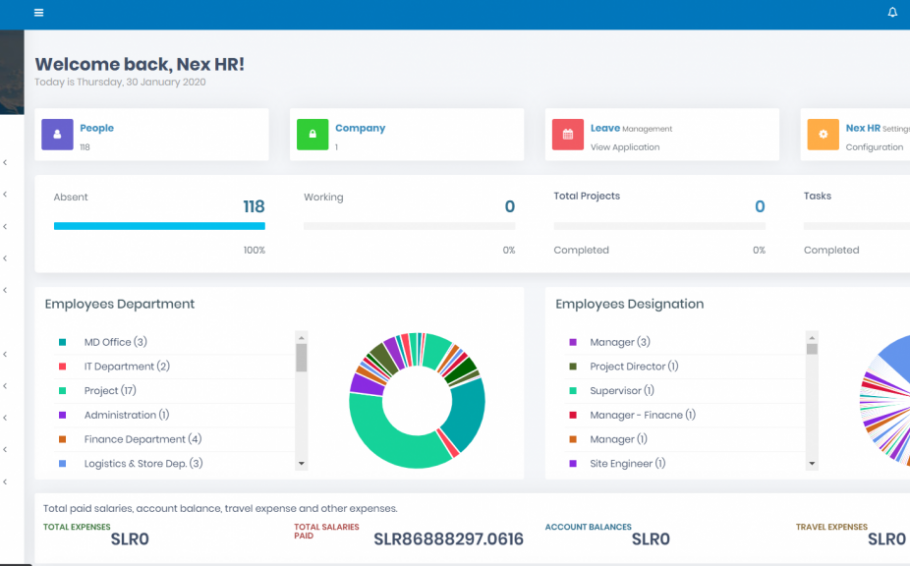Open the Leave Management link
The height and width of the screenshot is (566, 910).
(x=631, y=128)
